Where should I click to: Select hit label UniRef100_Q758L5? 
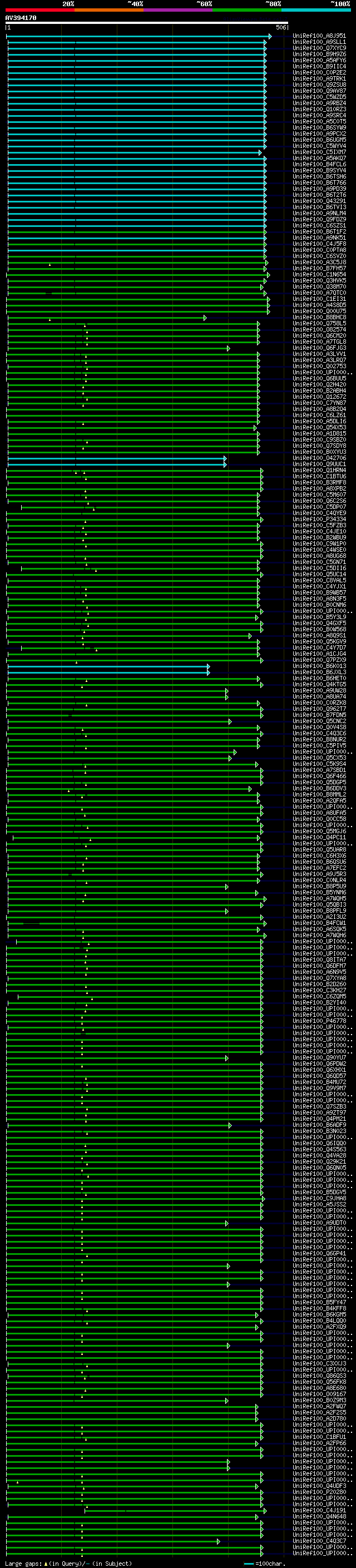point(319,323)
